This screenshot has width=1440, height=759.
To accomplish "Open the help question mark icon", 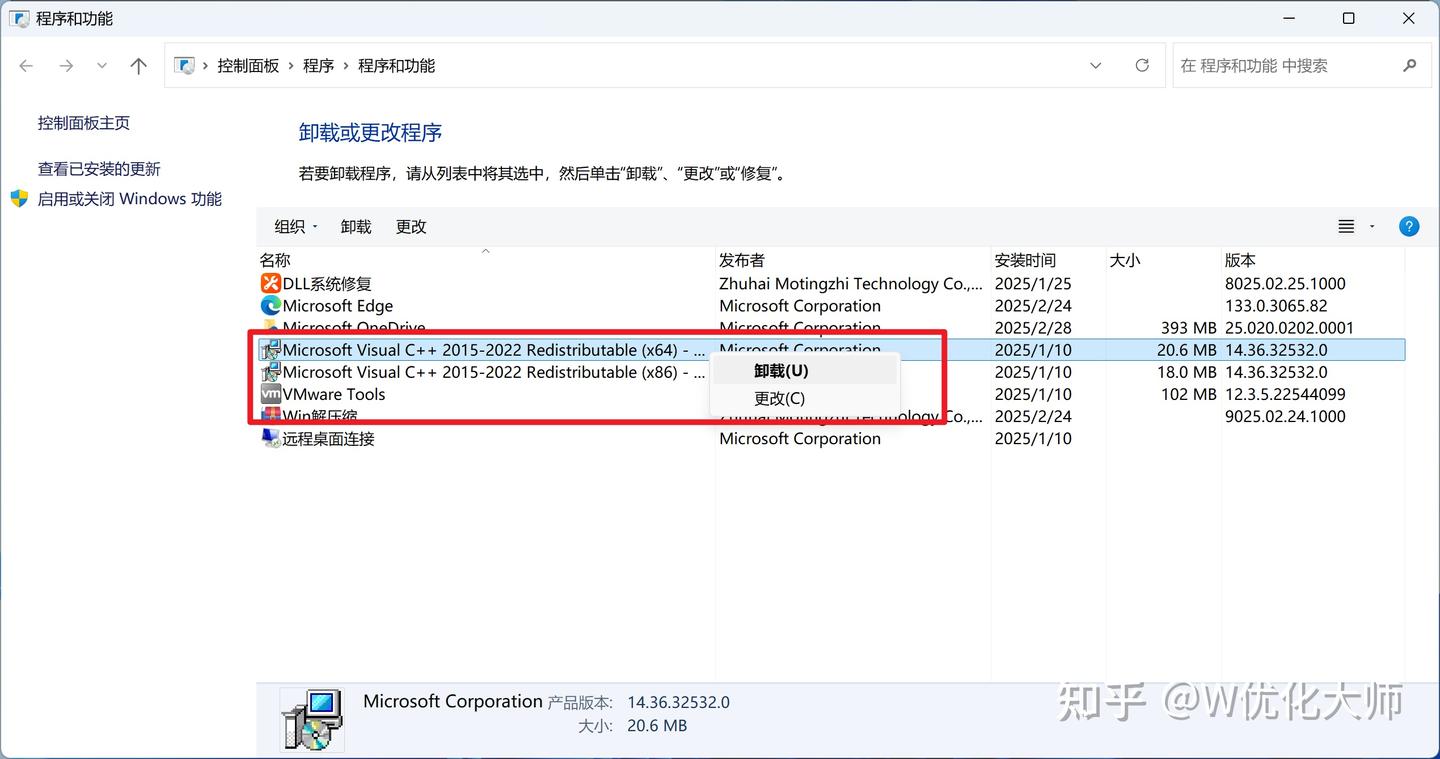I will [x=1409, y=227].
